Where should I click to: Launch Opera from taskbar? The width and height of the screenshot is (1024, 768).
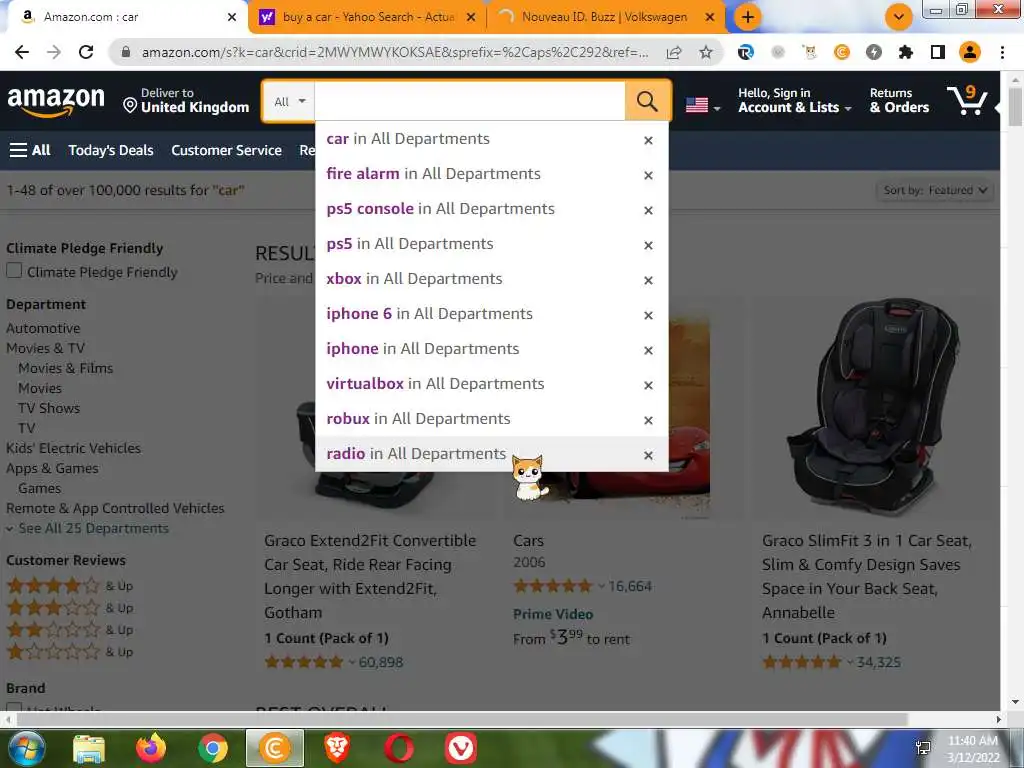pyautogui.click(x=398, y=748)
